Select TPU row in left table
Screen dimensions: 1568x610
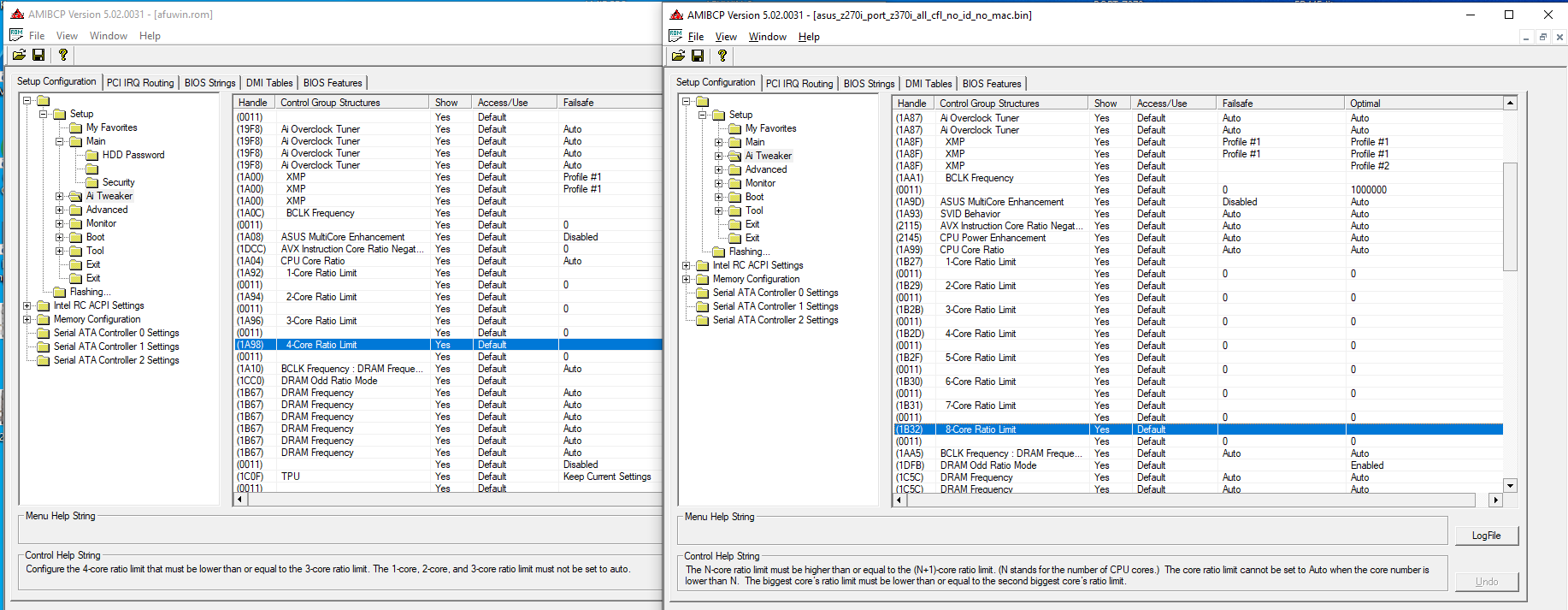(x=448, y=477)
